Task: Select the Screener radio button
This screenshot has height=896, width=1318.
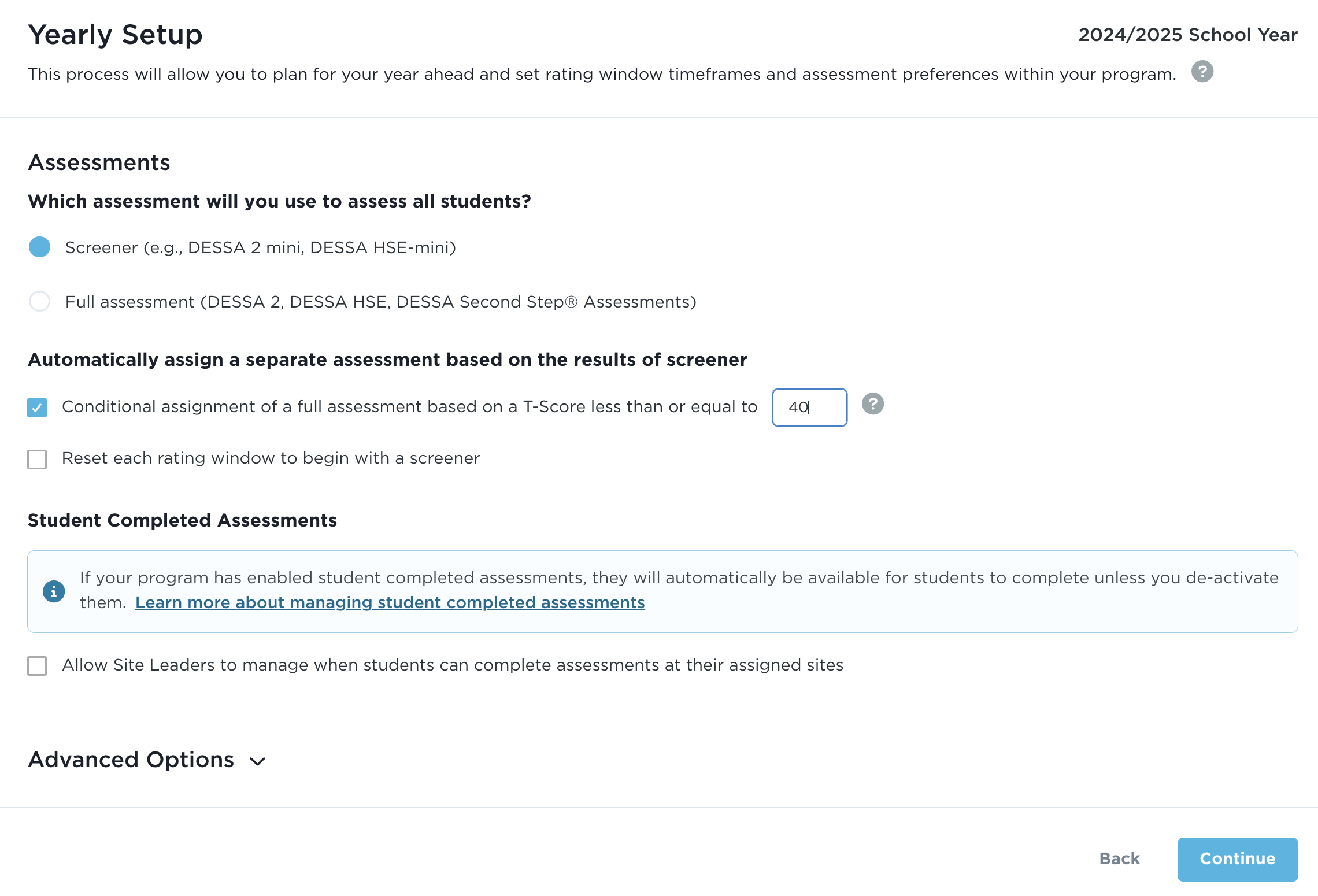Action: point(40,247)
